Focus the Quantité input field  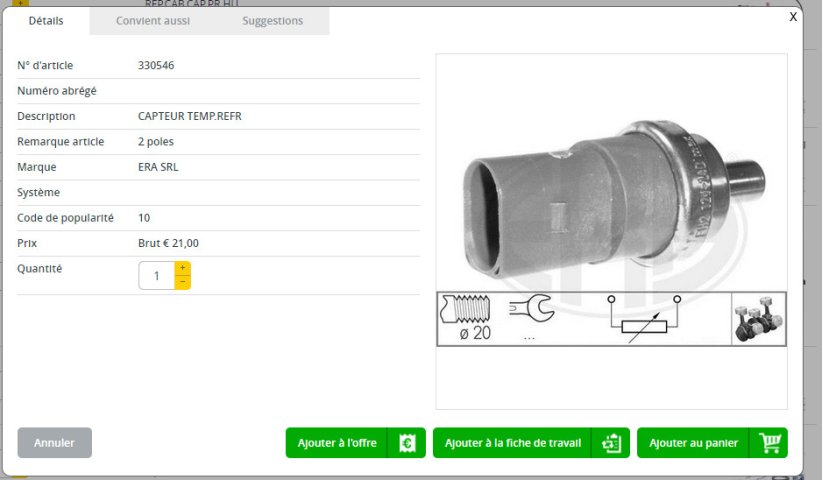(156, 276)
